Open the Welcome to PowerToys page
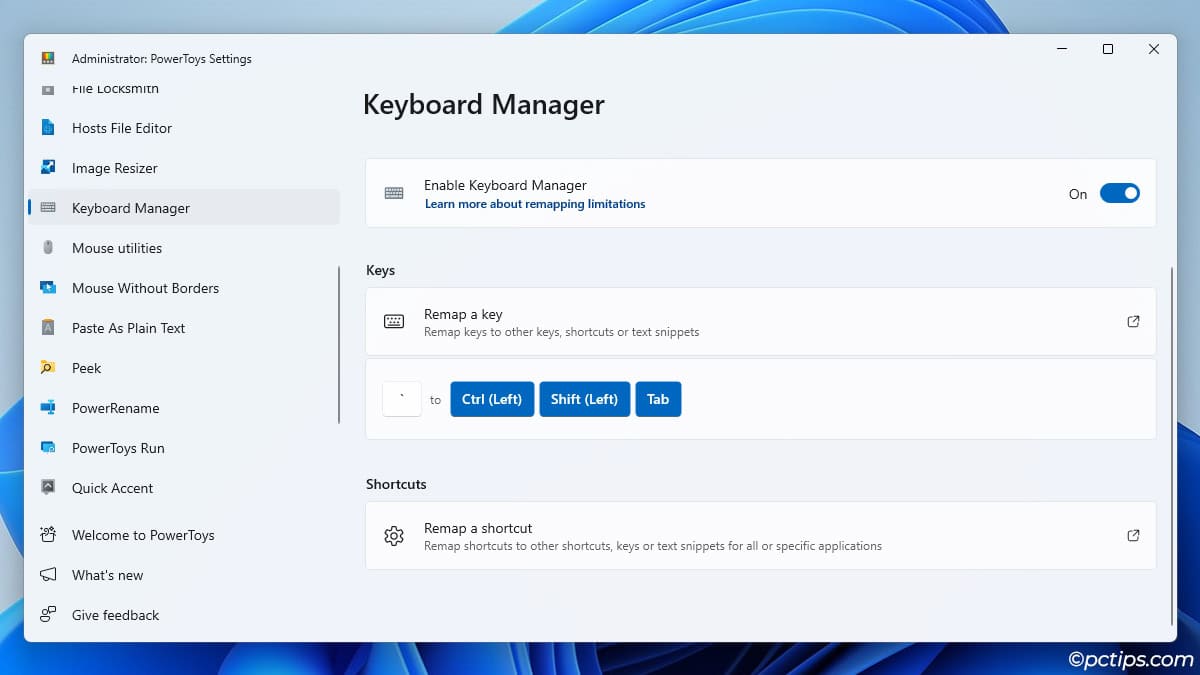The image size is (1200, 675). pos(143,535)
